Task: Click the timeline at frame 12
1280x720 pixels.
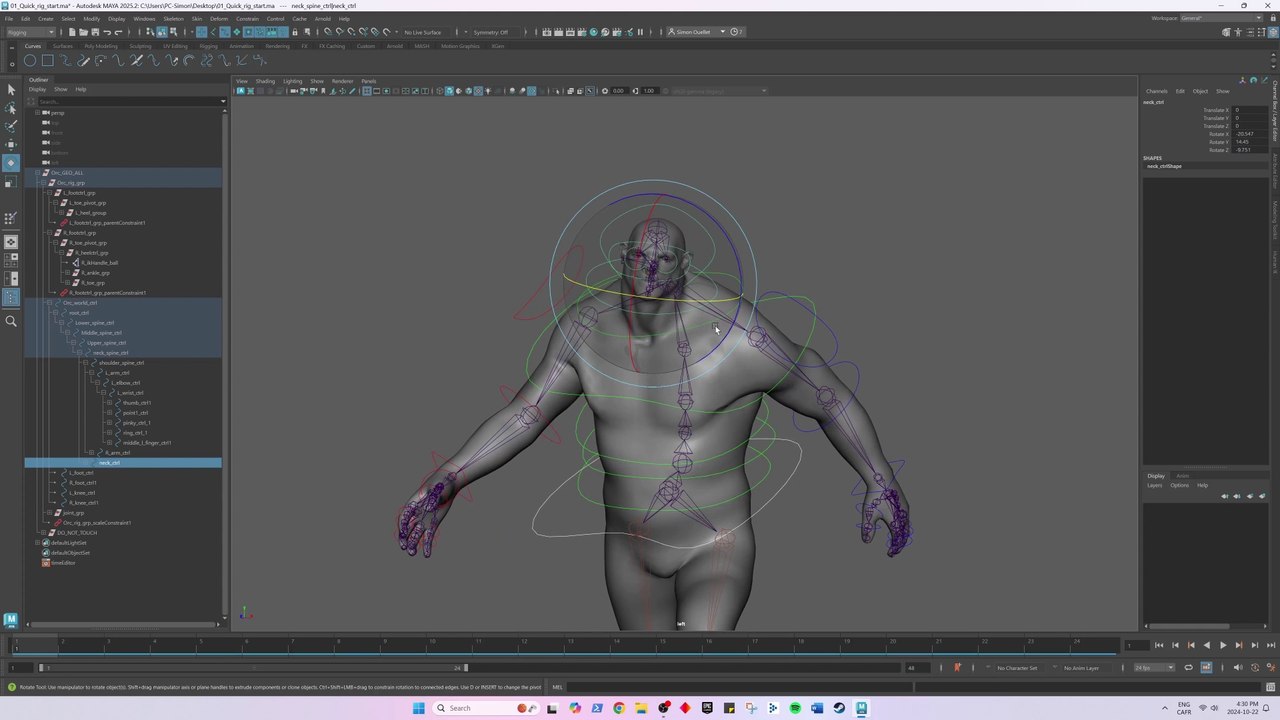Action: pos(524,645)
